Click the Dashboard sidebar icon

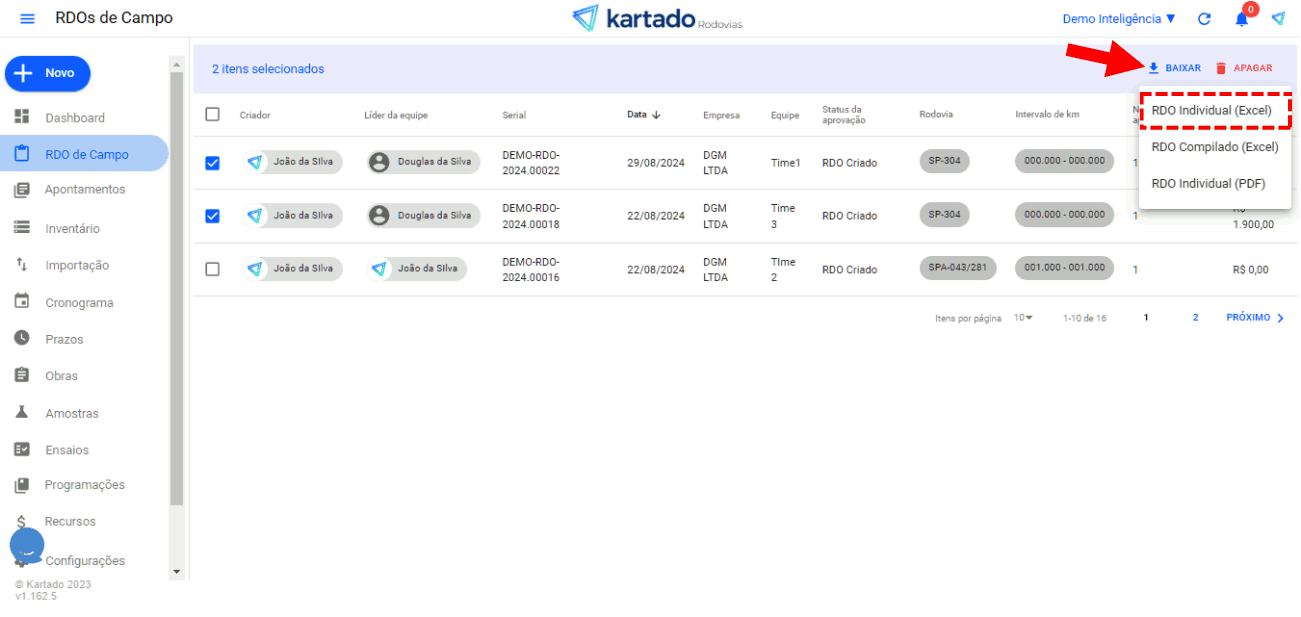point(22,117)
